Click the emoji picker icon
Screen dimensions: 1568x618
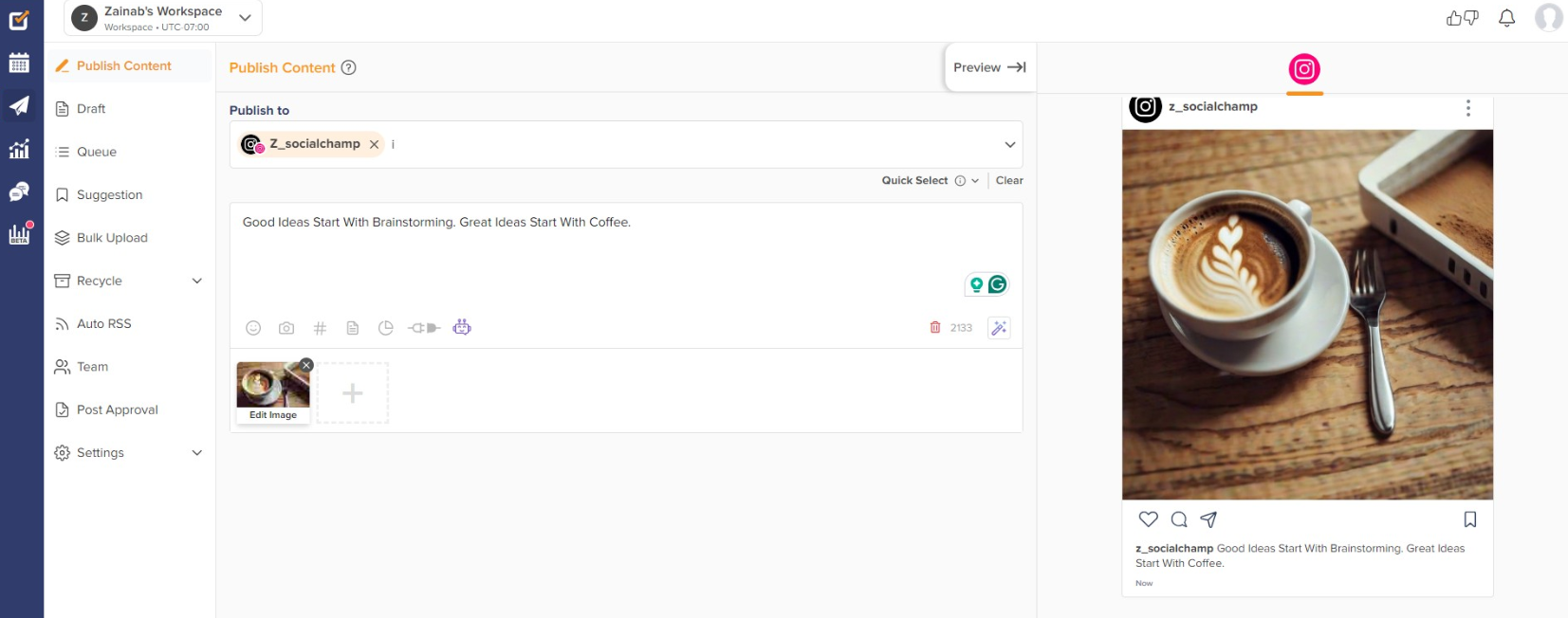(253, 328)
